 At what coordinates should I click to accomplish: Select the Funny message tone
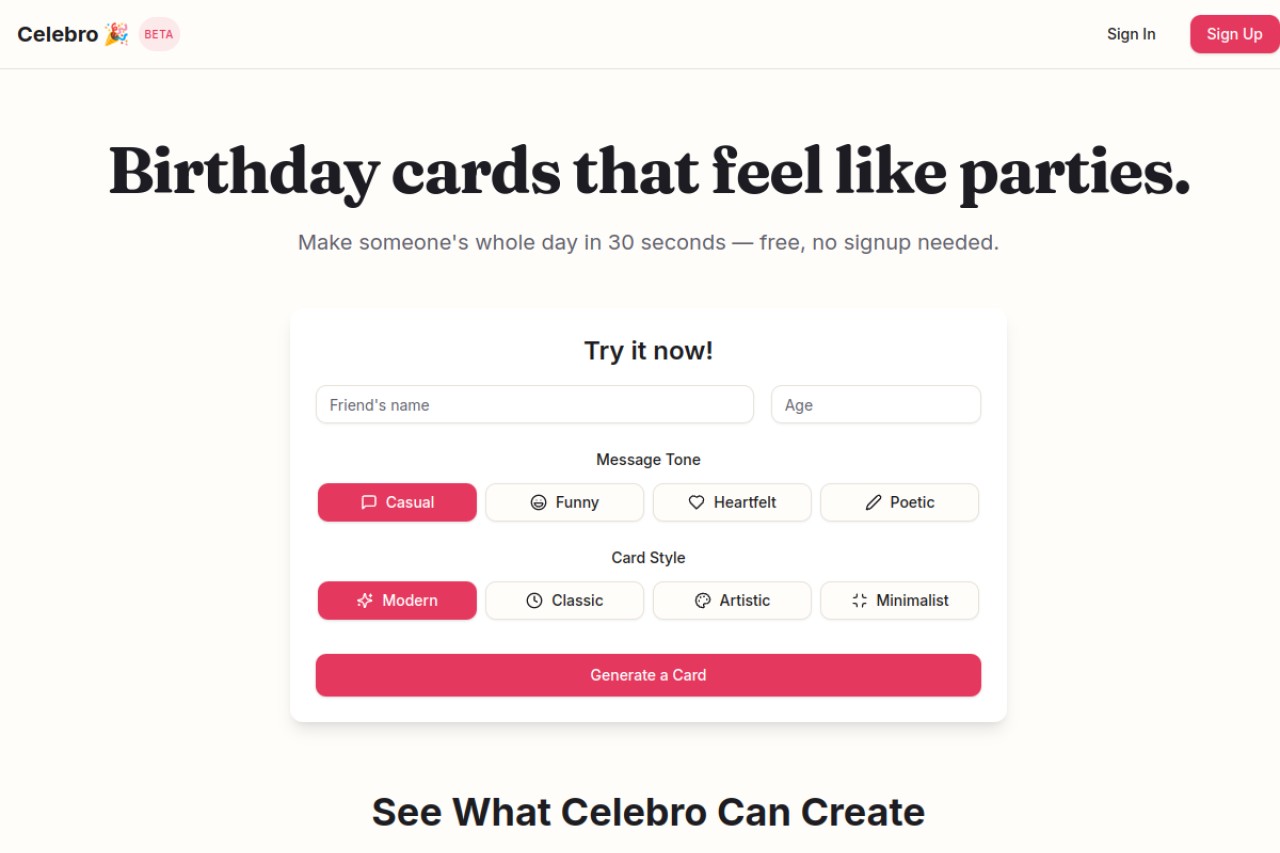point(565,502)
